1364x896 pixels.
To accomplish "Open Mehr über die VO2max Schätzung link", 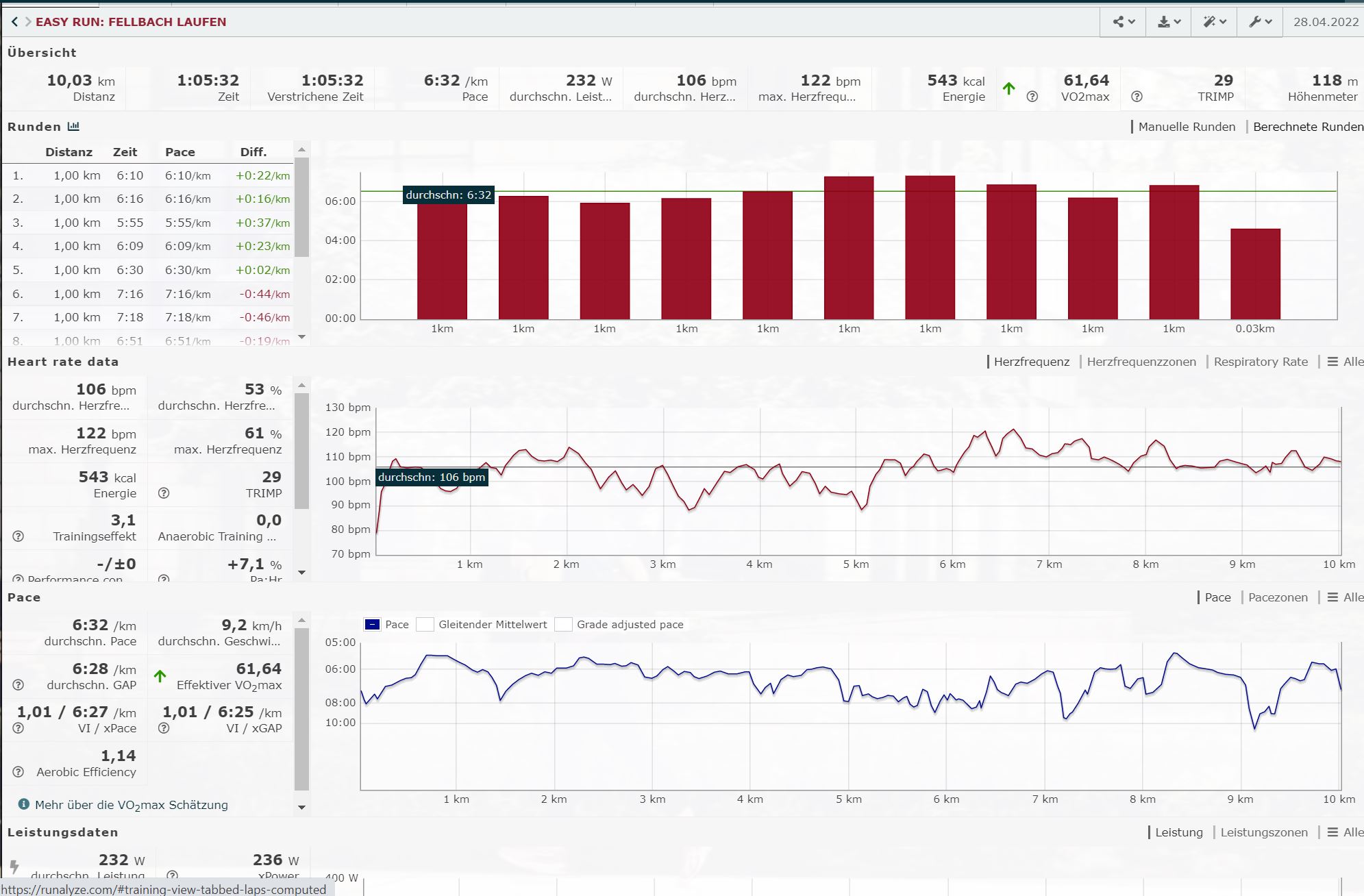I will tap(131, 805).
